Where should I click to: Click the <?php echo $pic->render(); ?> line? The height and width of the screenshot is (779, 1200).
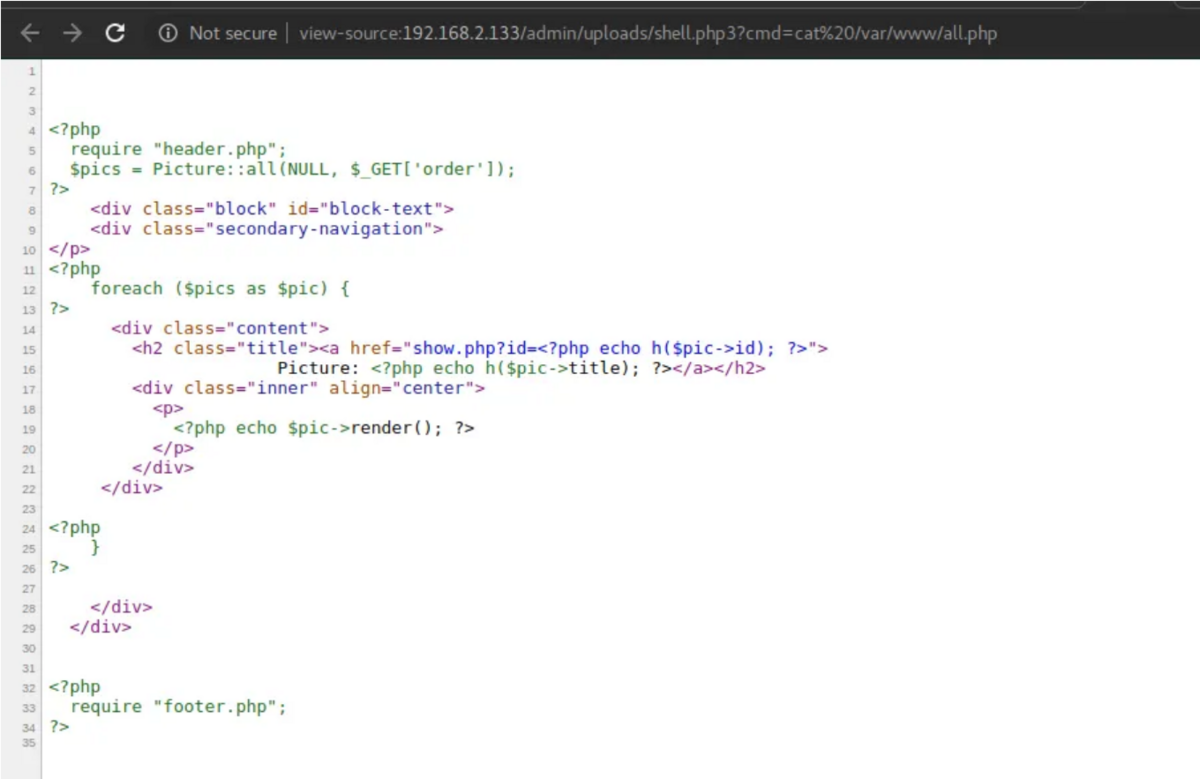(324, 428)
